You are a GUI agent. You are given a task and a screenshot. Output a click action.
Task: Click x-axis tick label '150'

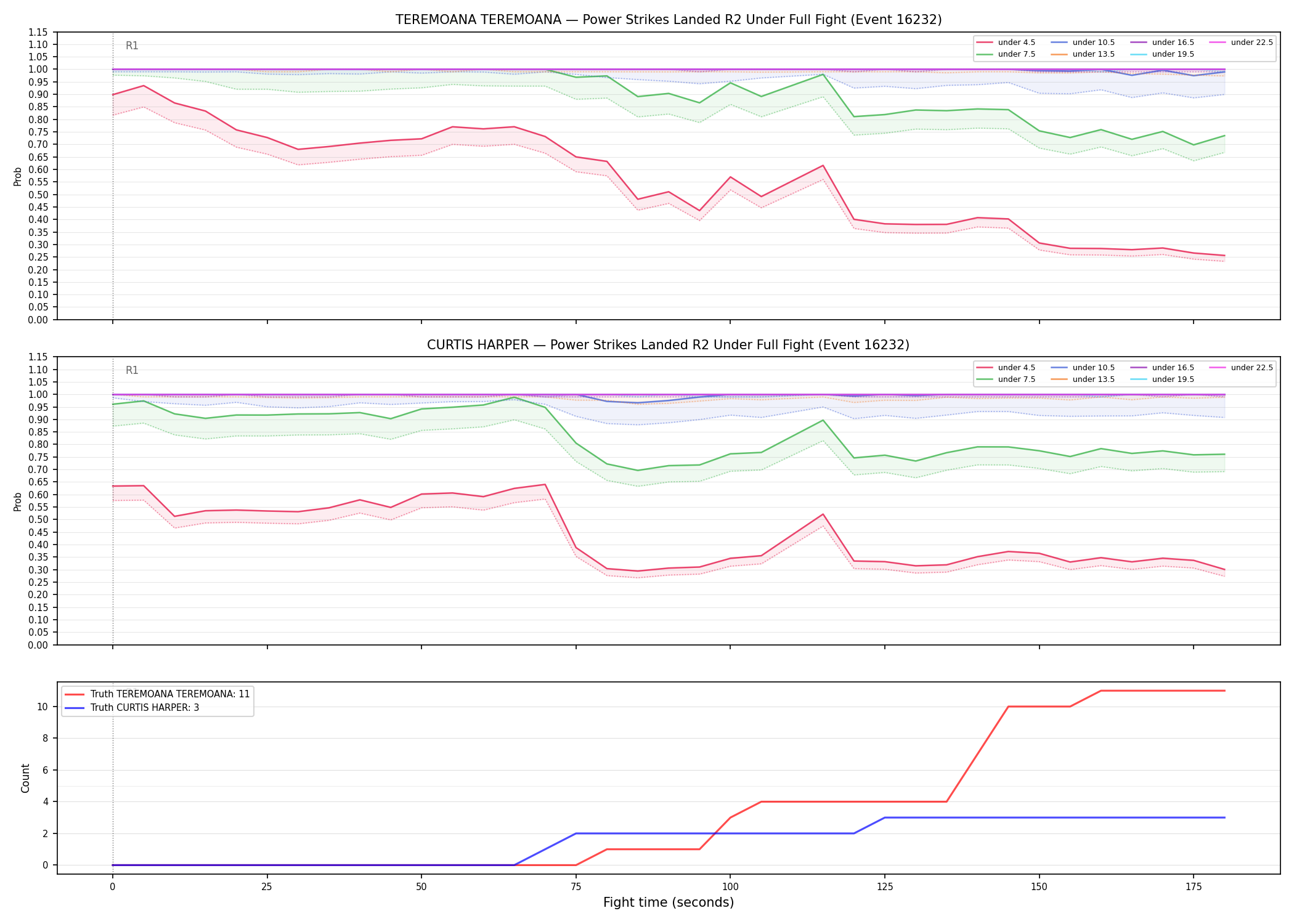pyautogui.click(x=1040, y=887)
